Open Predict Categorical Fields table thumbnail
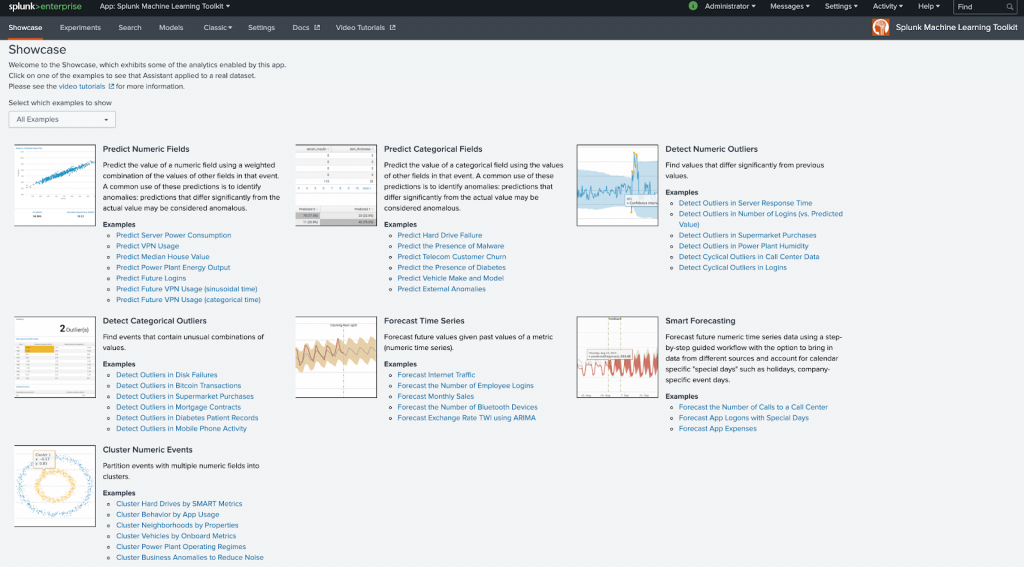 click(x=336, y=185)
